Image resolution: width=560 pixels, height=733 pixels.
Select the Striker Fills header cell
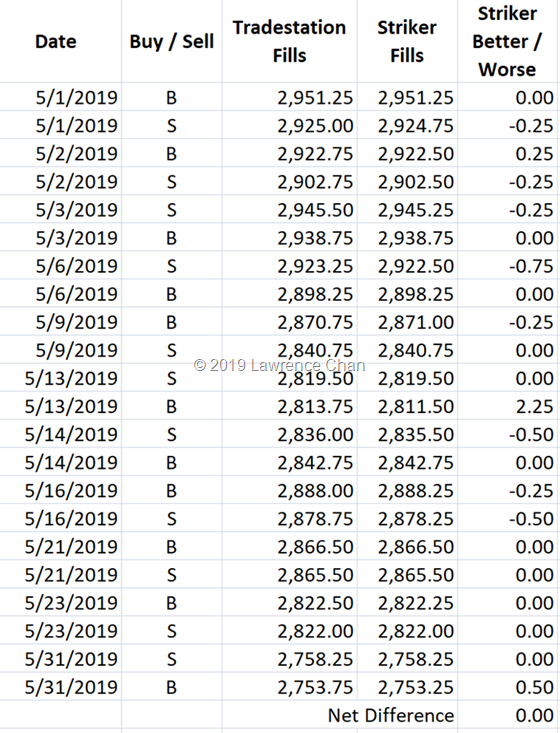coord(407,41)
